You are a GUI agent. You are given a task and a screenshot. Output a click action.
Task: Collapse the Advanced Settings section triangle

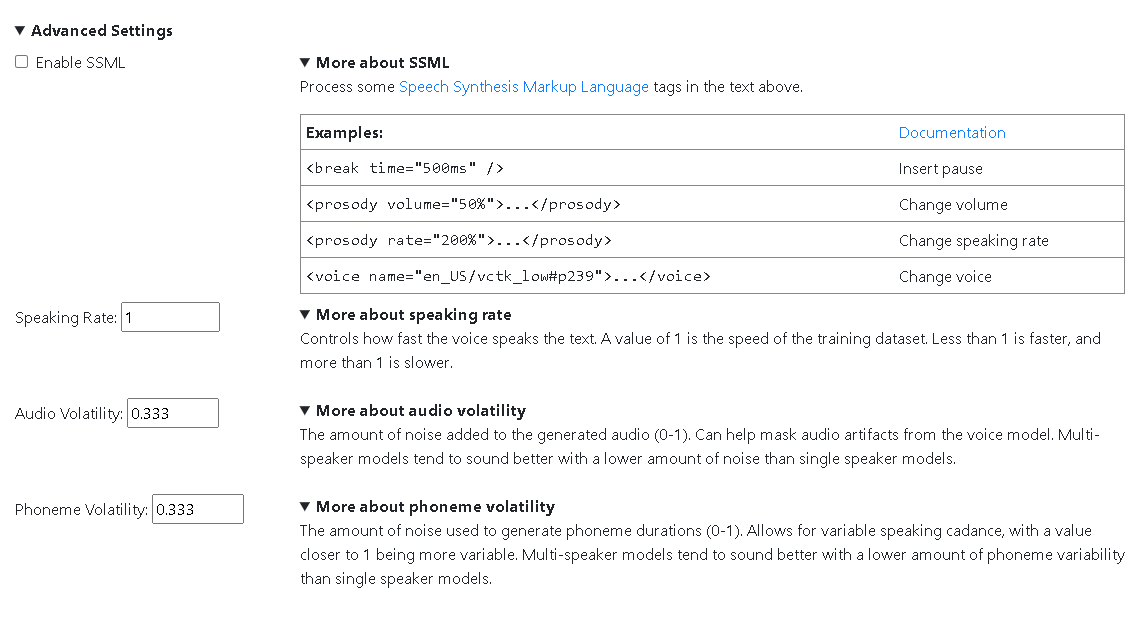click(x=20, y=30)
